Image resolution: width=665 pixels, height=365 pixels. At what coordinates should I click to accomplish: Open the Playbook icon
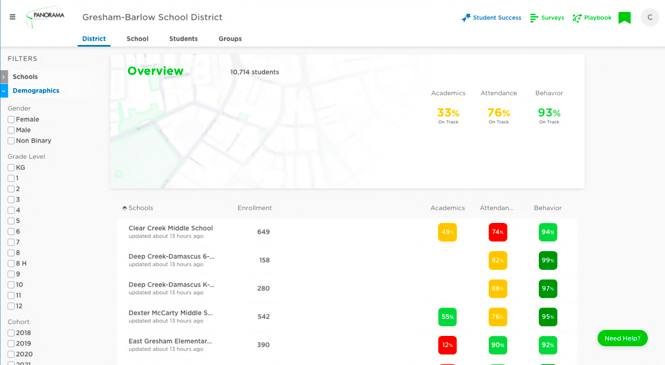coord(577,18)
